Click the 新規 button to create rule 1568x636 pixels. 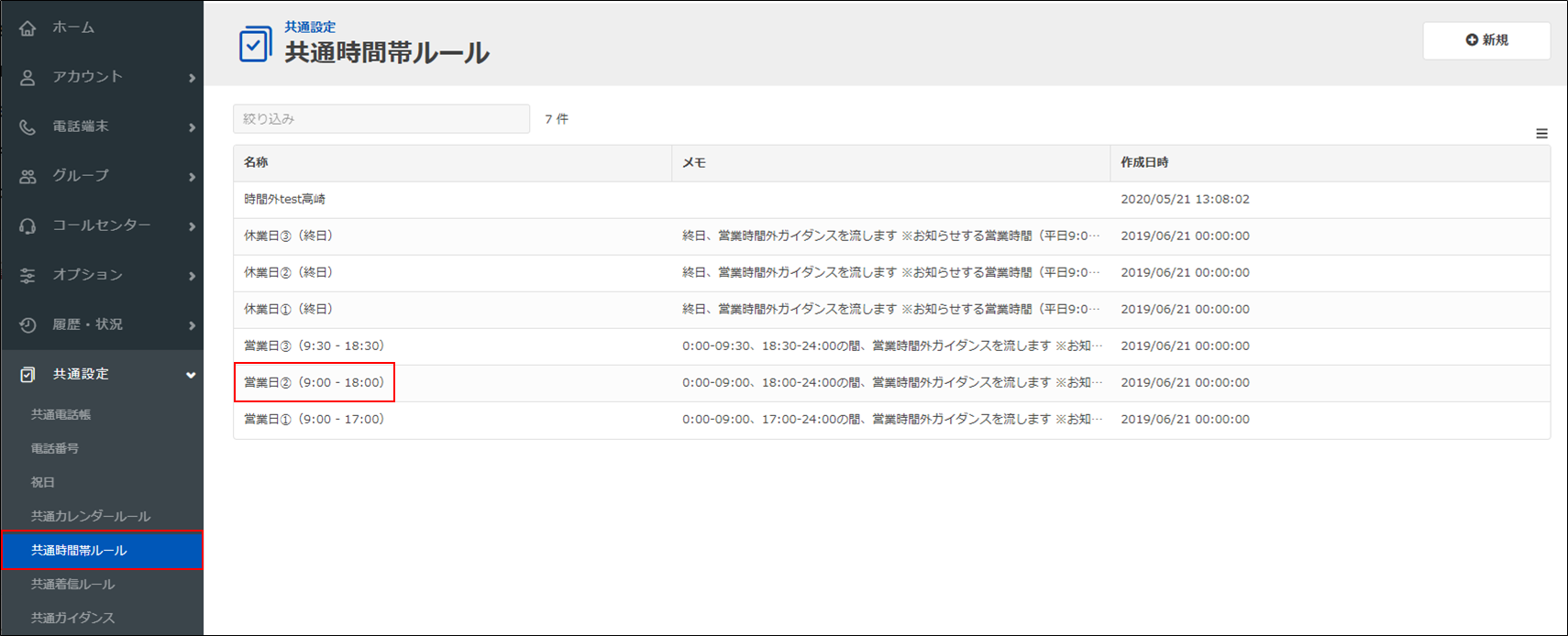tap(1485, 40)
